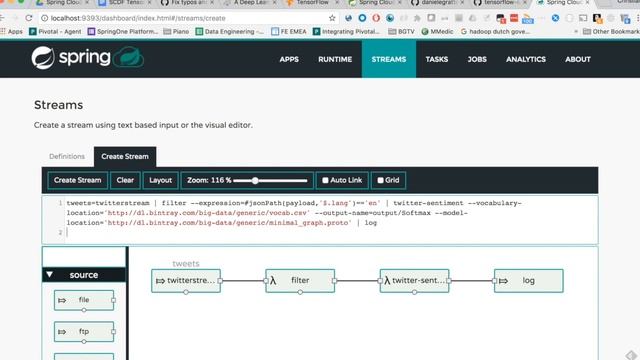
Task: Select the tweets stream name label
Action: (186, 264)
